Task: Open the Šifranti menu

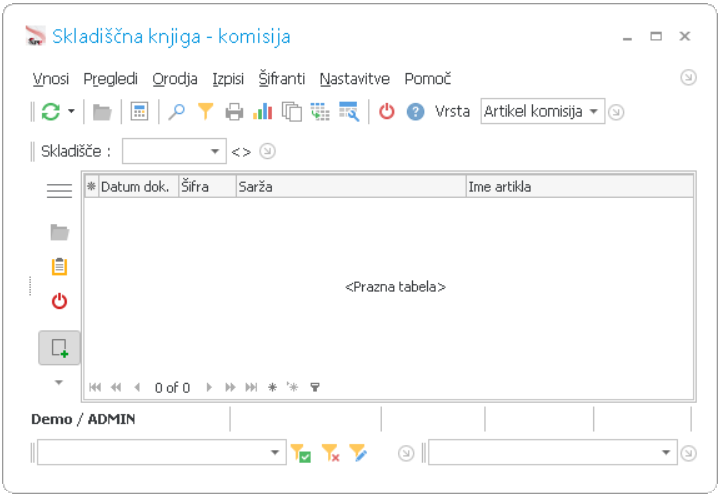Action: pyautogui.click(x=282, y=79)
